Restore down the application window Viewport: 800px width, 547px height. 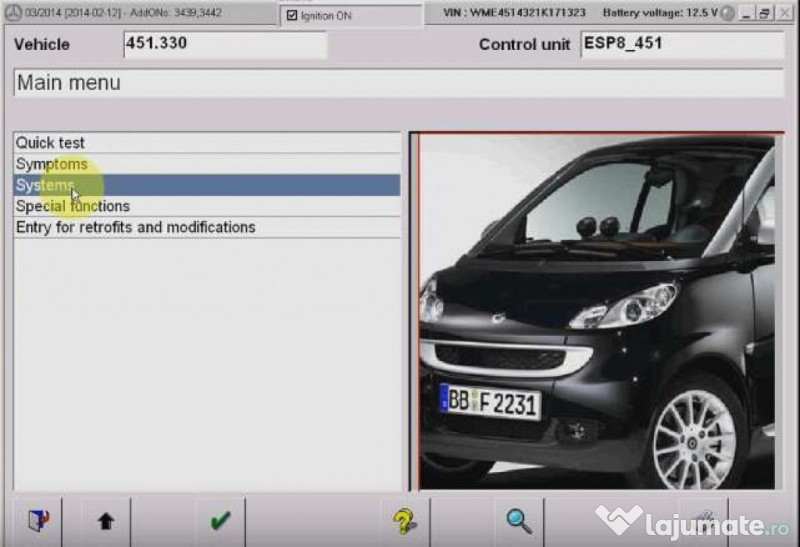(x=765, y=14)
